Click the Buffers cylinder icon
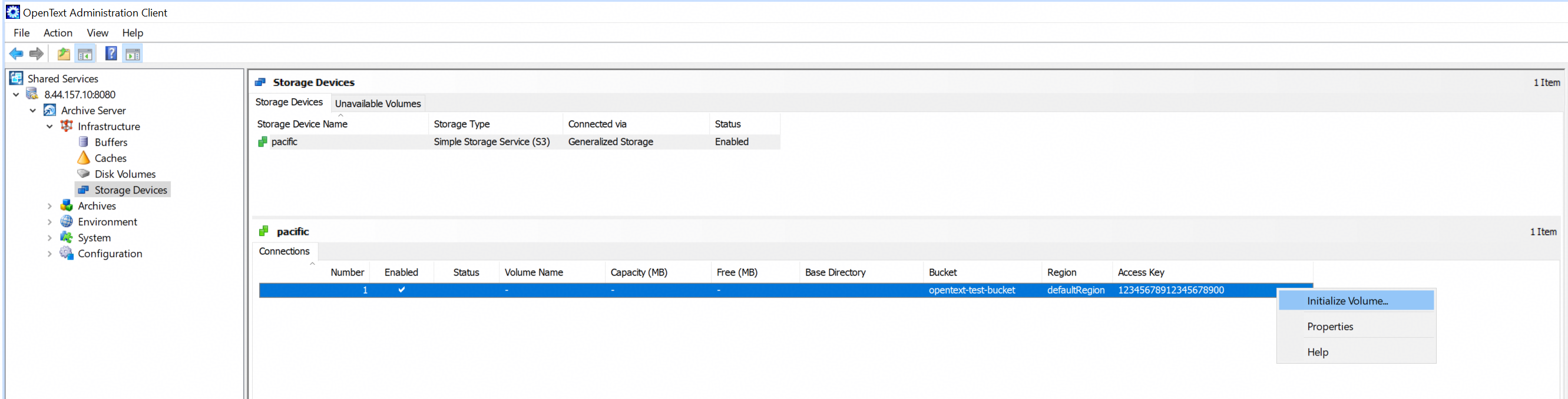The width and height of the screenshot is (1568, 399). [x=84, y=142]
